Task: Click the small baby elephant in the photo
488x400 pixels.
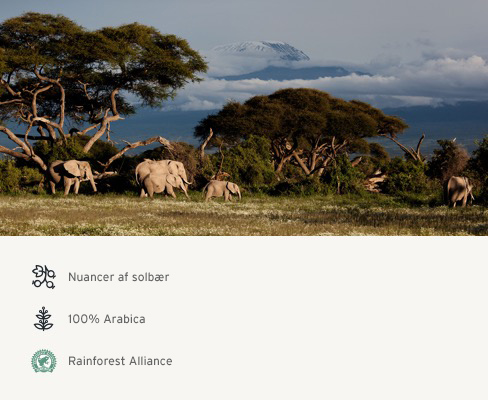Action: (222, 190)
